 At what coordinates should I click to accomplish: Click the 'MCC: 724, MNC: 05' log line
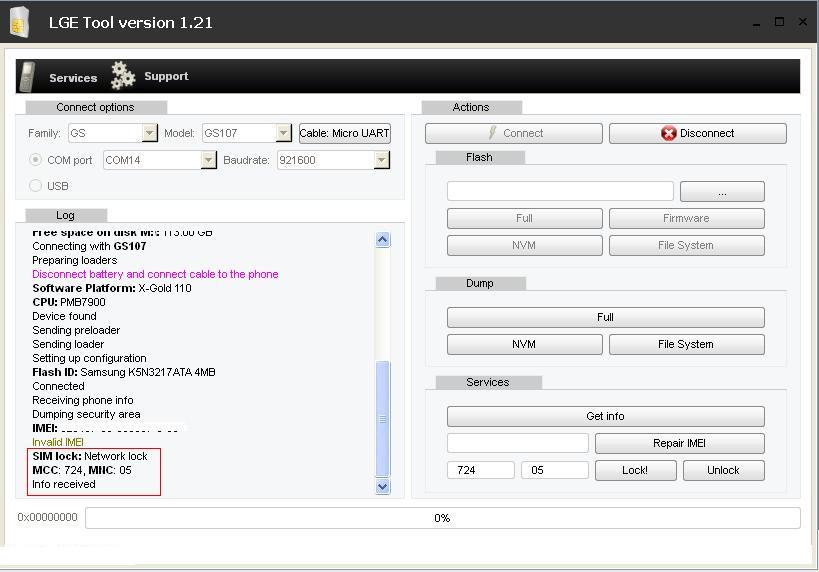[x=82, y=470]
